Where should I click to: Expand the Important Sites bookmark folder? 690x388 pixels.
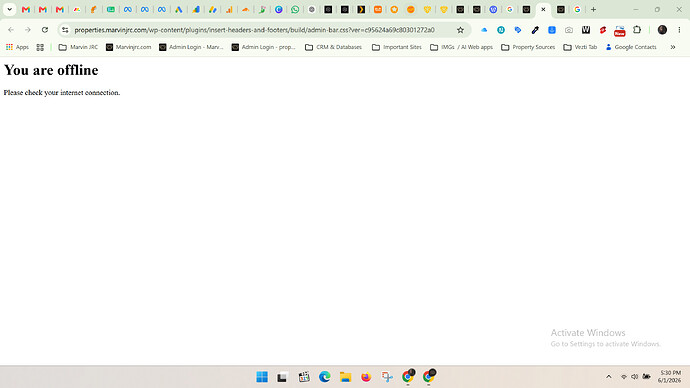(x=397, y=47)
